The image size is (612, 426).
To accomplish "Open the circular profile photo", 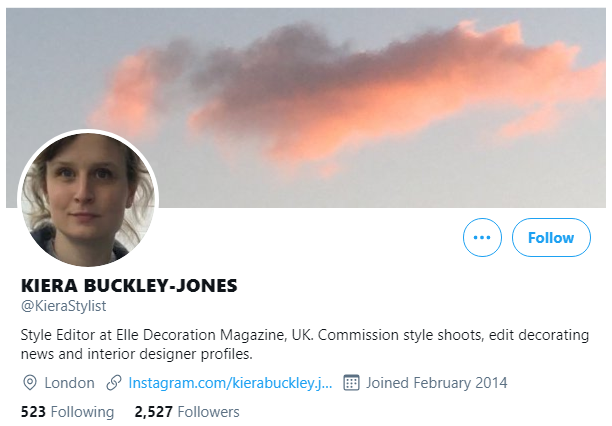I will pyautogui.click(x=88, y=199).
